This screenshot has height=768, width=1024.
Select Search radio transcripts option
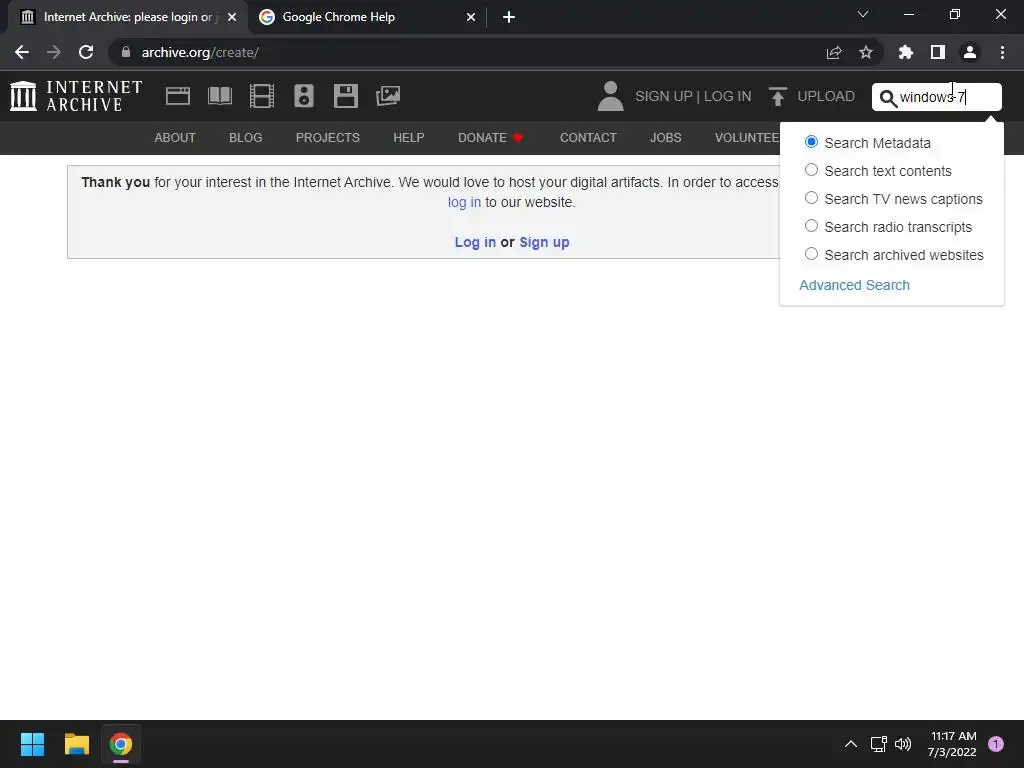coord(811,226)
